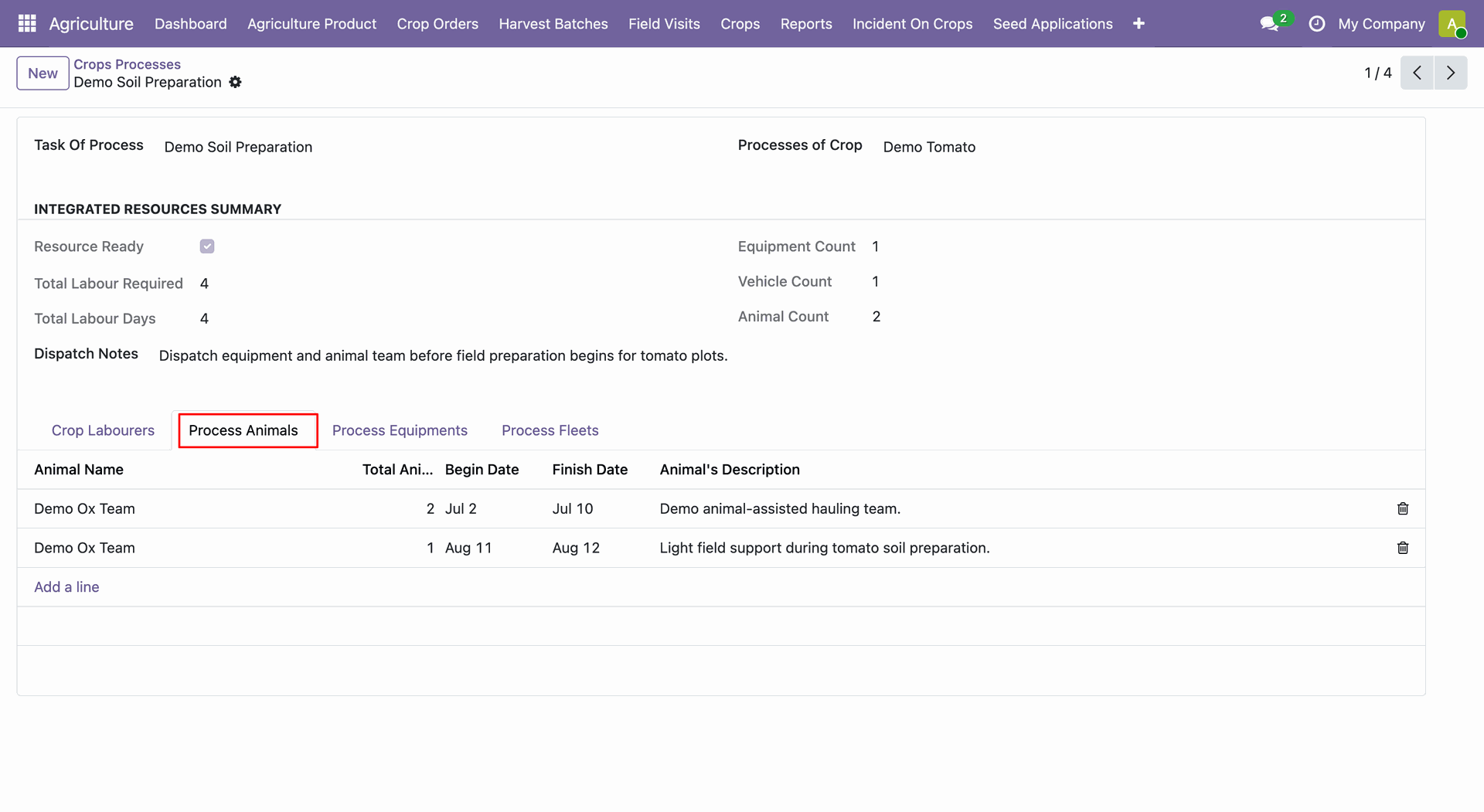Open the Field Visits menu
Image resolution: width=1484 pixels, height=812 pixels.
(664, 24)
